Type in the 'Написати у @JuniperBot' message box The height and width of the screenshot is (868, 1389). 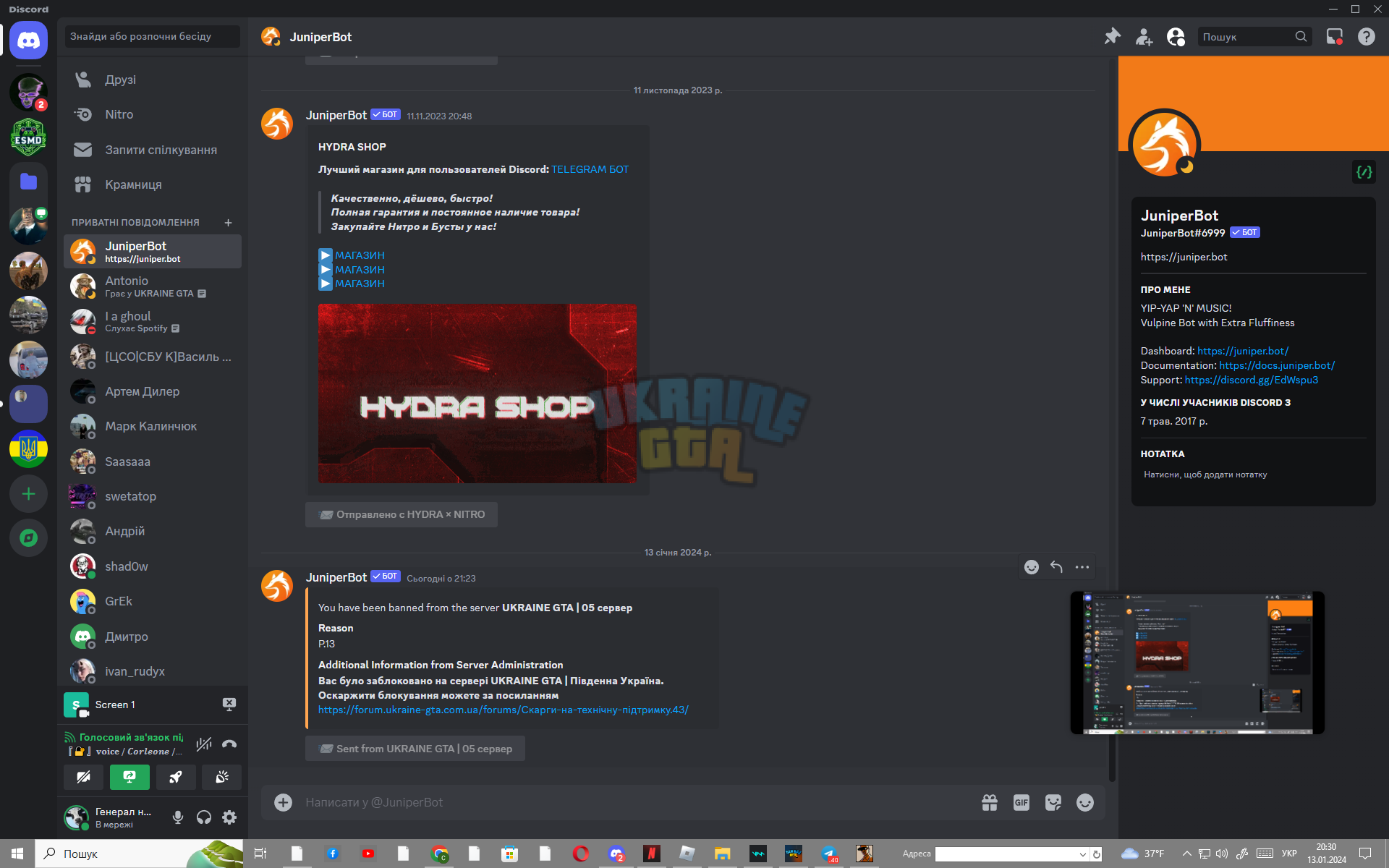(635, 802)
